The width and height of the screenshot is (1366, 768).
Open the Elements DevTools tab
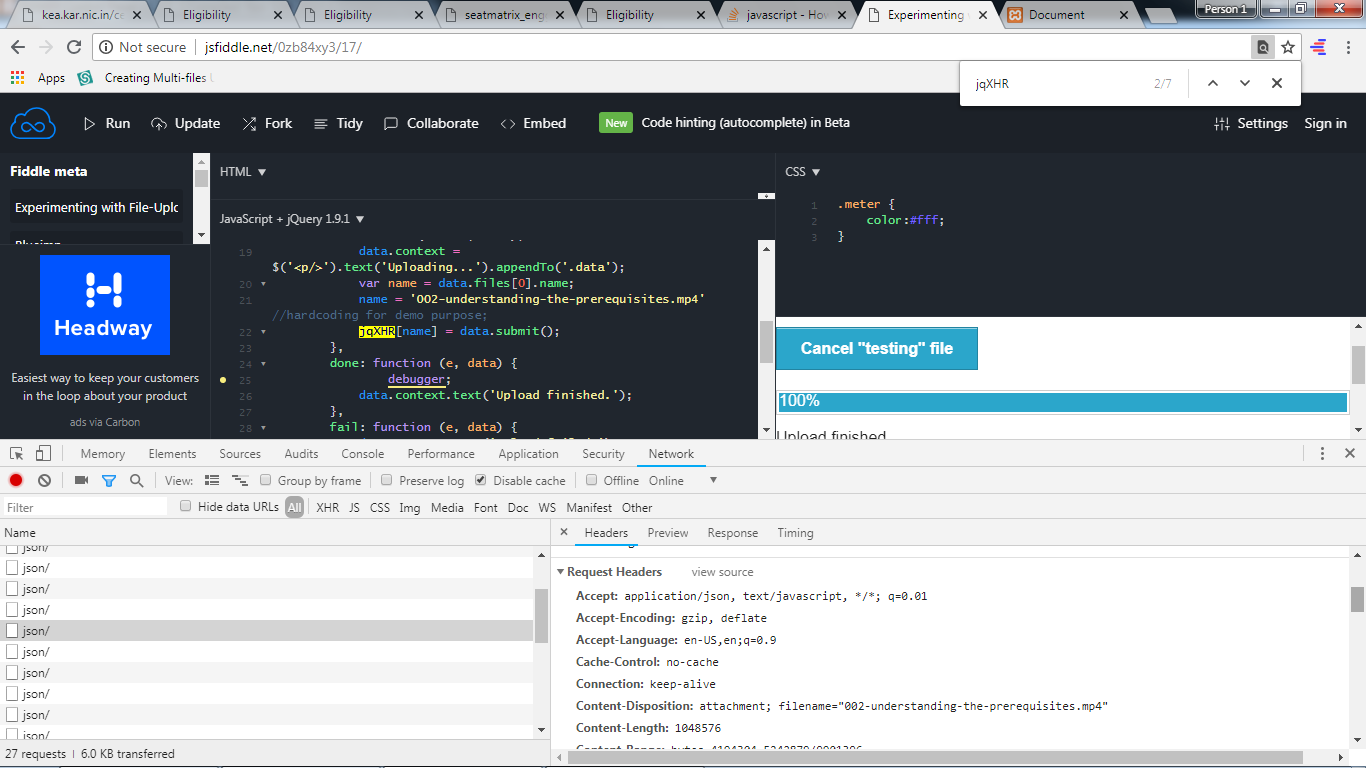[172, 454]
